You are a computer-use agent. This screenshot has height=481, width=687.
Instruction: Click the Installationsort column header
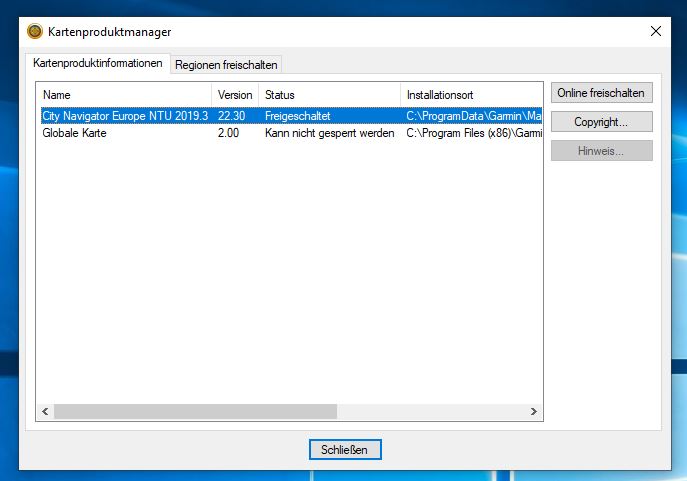click(471, 95)
